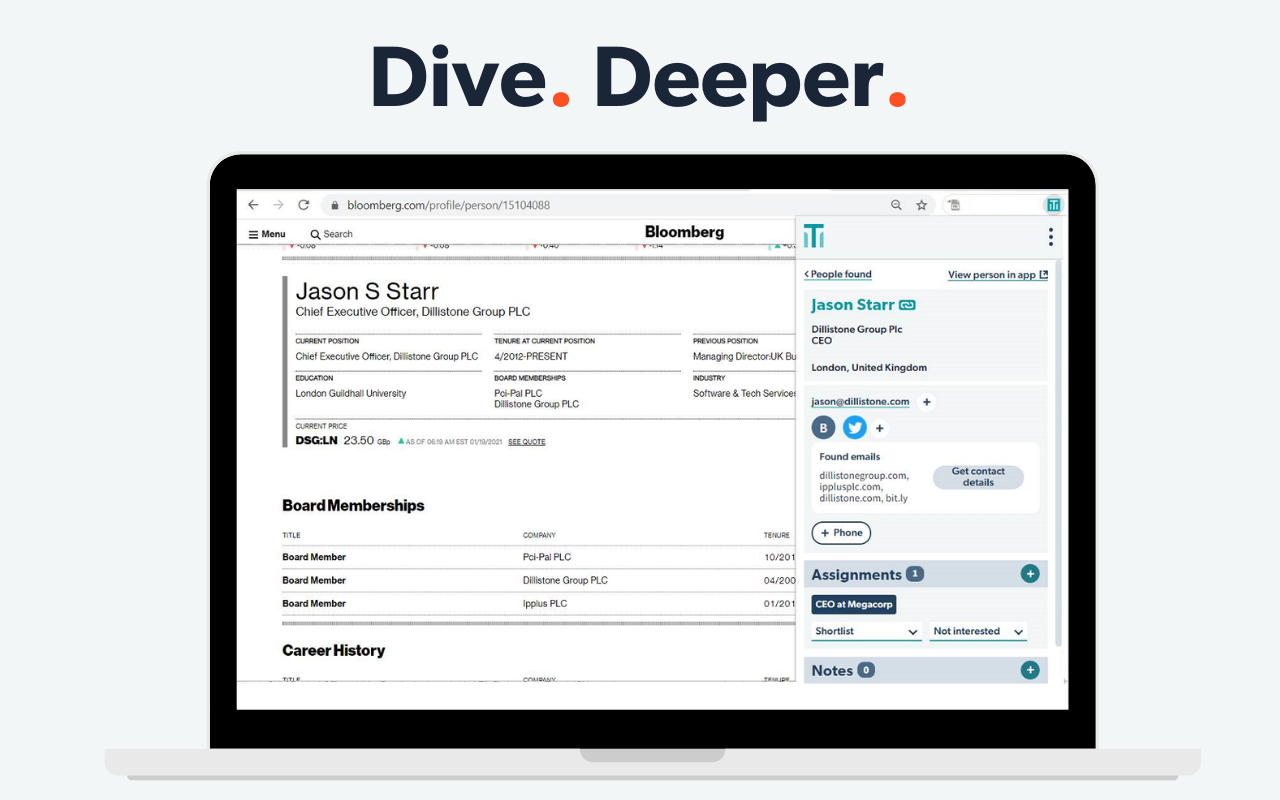The image size is (1280, 800).
Task: Add a social profile with the plus icon
Action: (880, 428)
